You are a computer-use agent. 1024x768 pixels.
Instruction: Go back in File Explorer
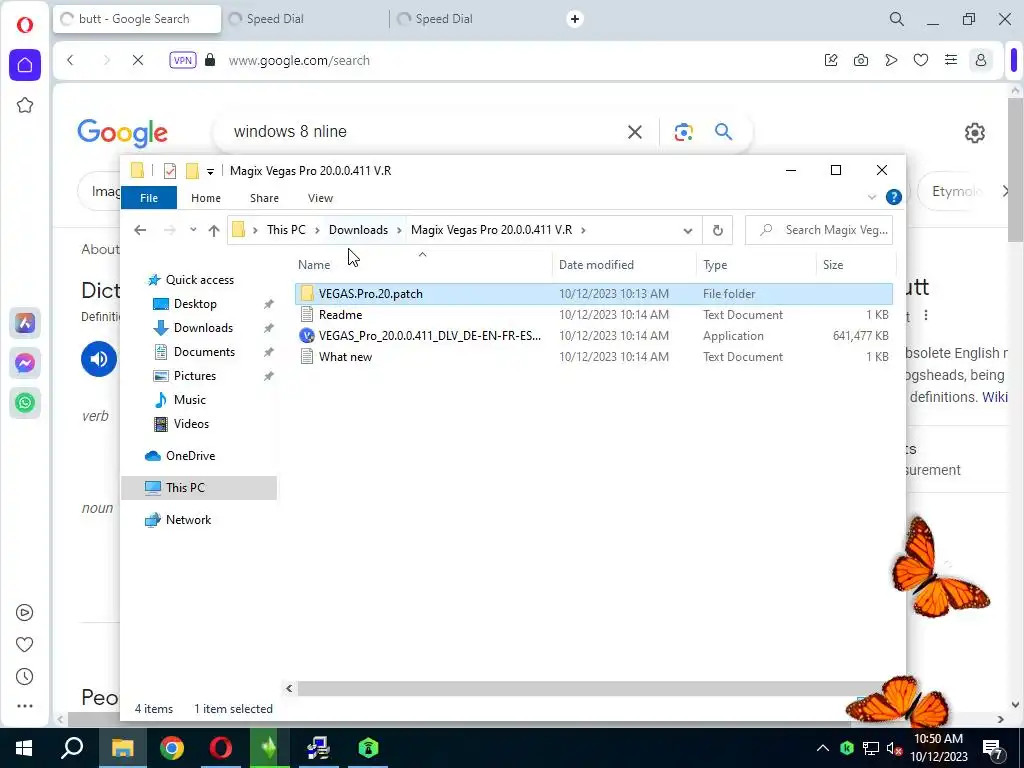[140, 230]
